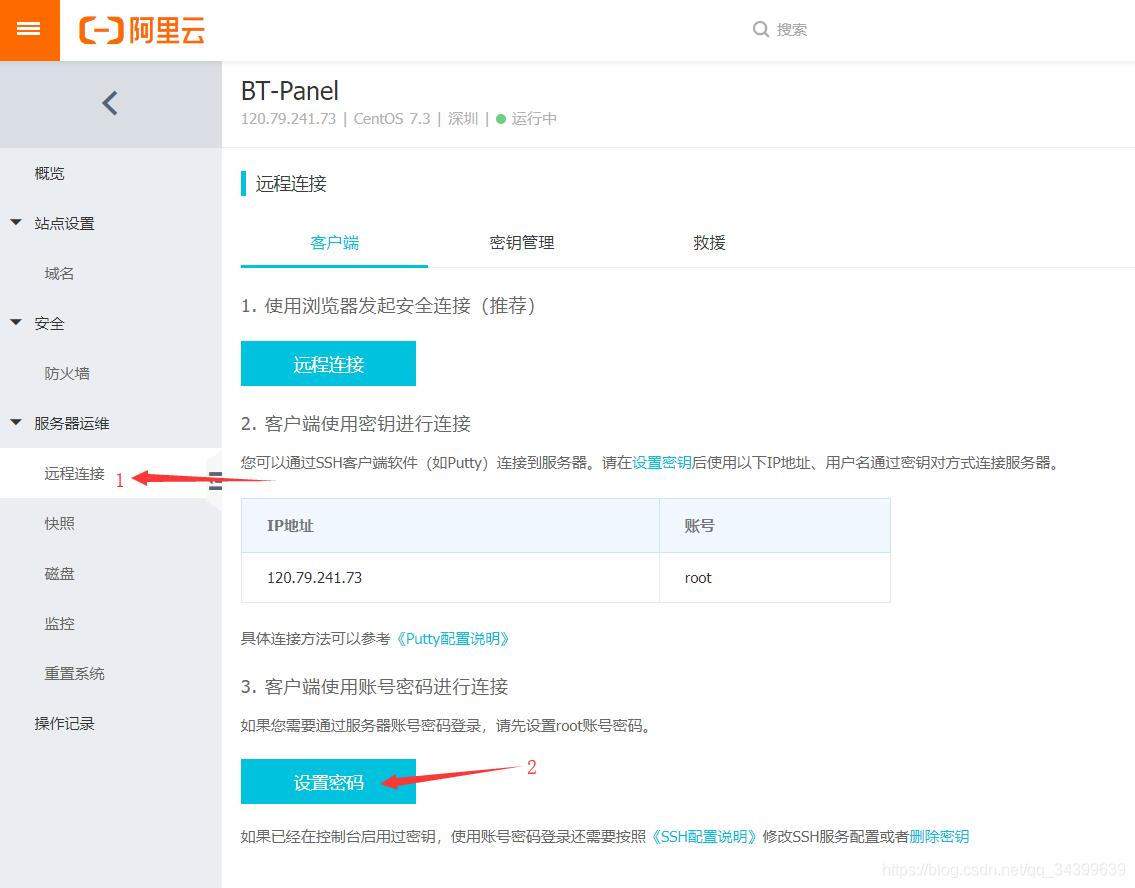This screenshot has height=888, width=1135.
Task: Collapse the 安全 section arrow
Action: coord(16,323)
